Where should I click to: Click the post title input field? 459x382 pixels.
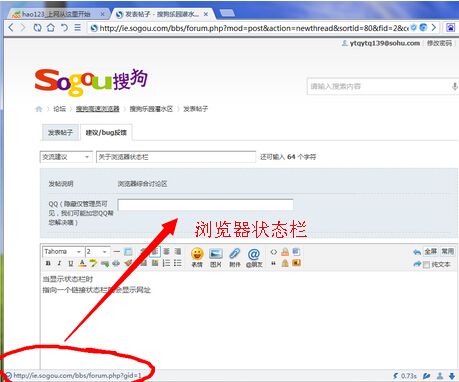click(x=176, y=157)
